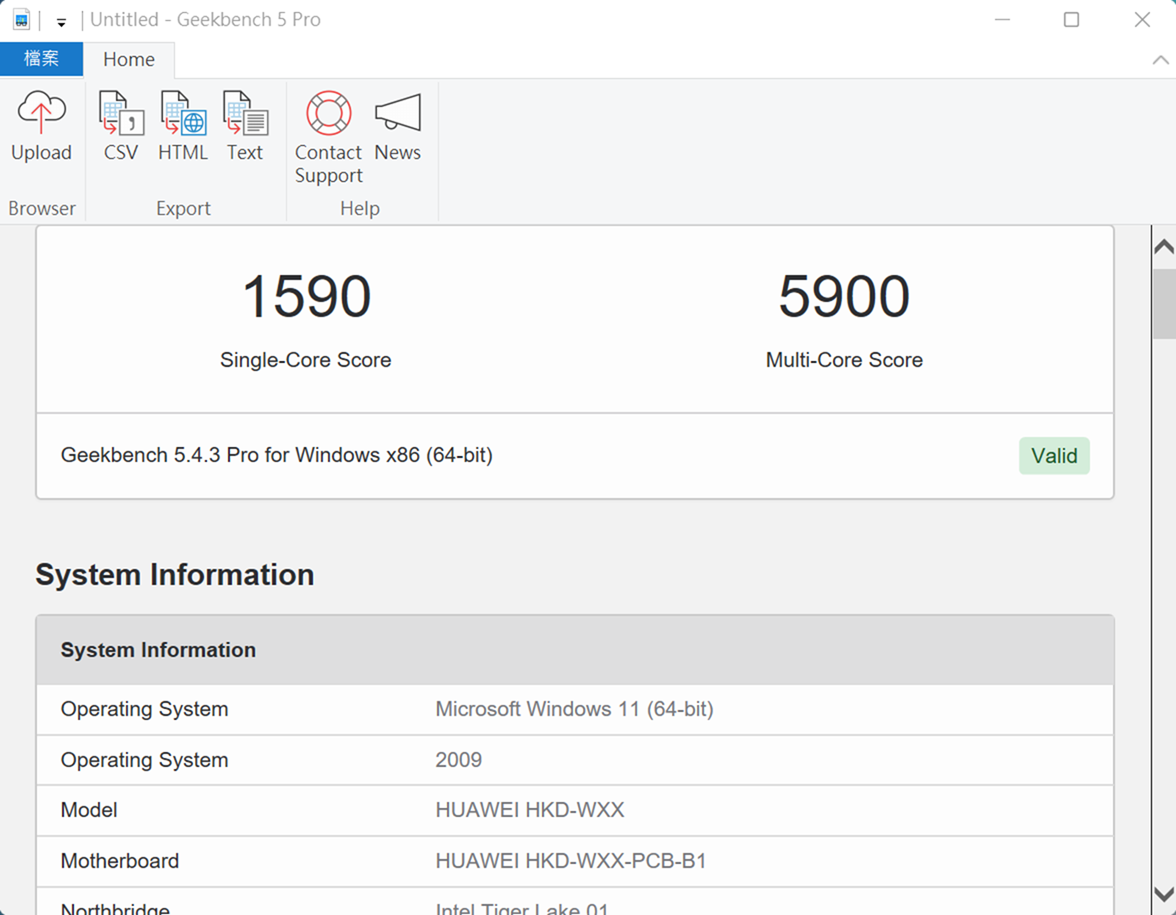The width and height of the screenshot is (1176, 915).
Task: Open the News megaphone icon
Action: (x=397, y=126)
